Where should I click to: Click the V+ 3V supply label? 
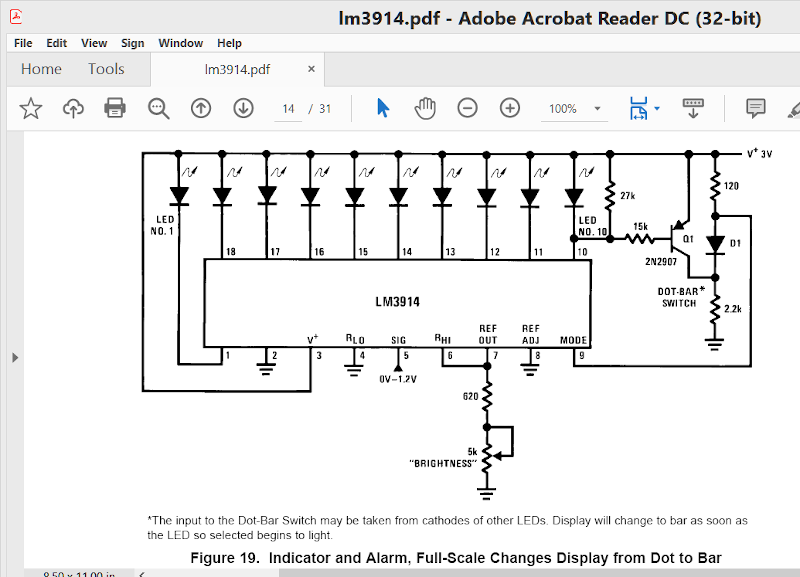click(x=760, y=153)
